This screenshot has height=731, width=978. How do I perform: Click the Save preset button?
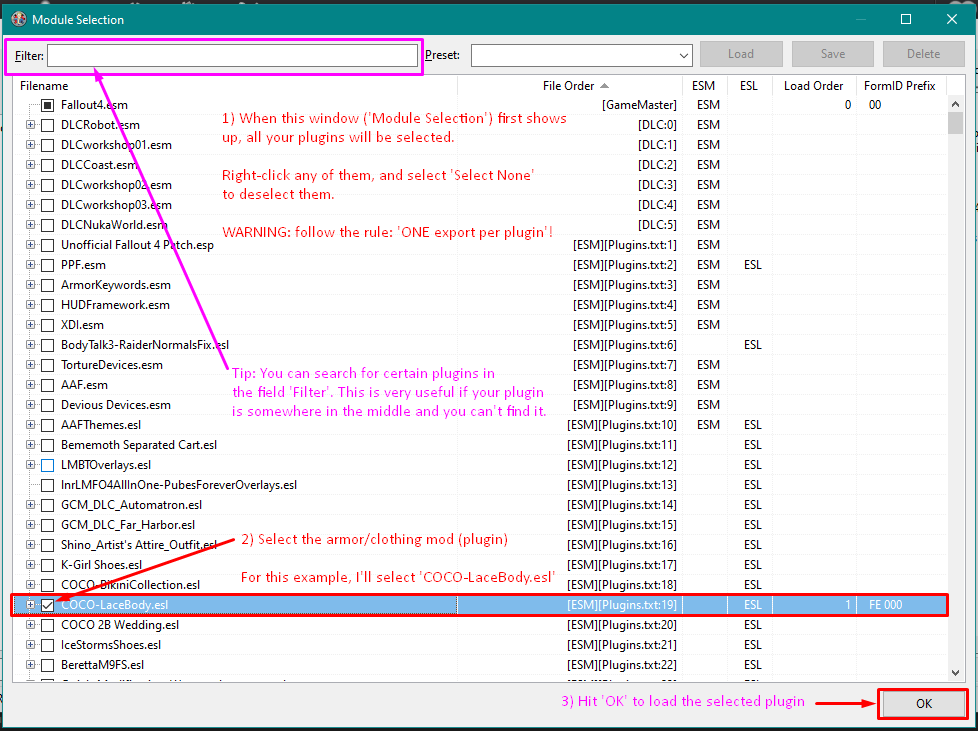pyautogui.click(x=833, y=54)
